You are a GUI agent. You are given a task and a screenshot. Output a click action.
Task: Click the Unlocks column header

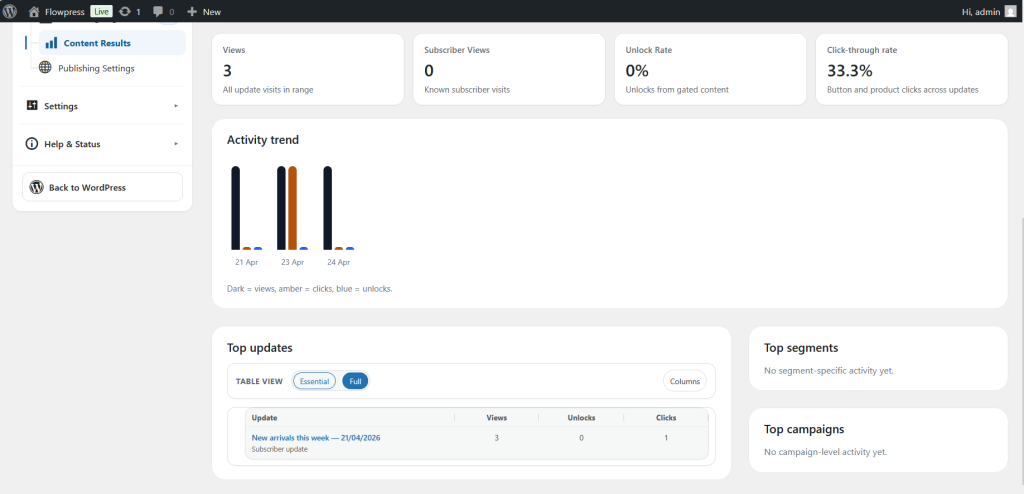pos(581,418)
